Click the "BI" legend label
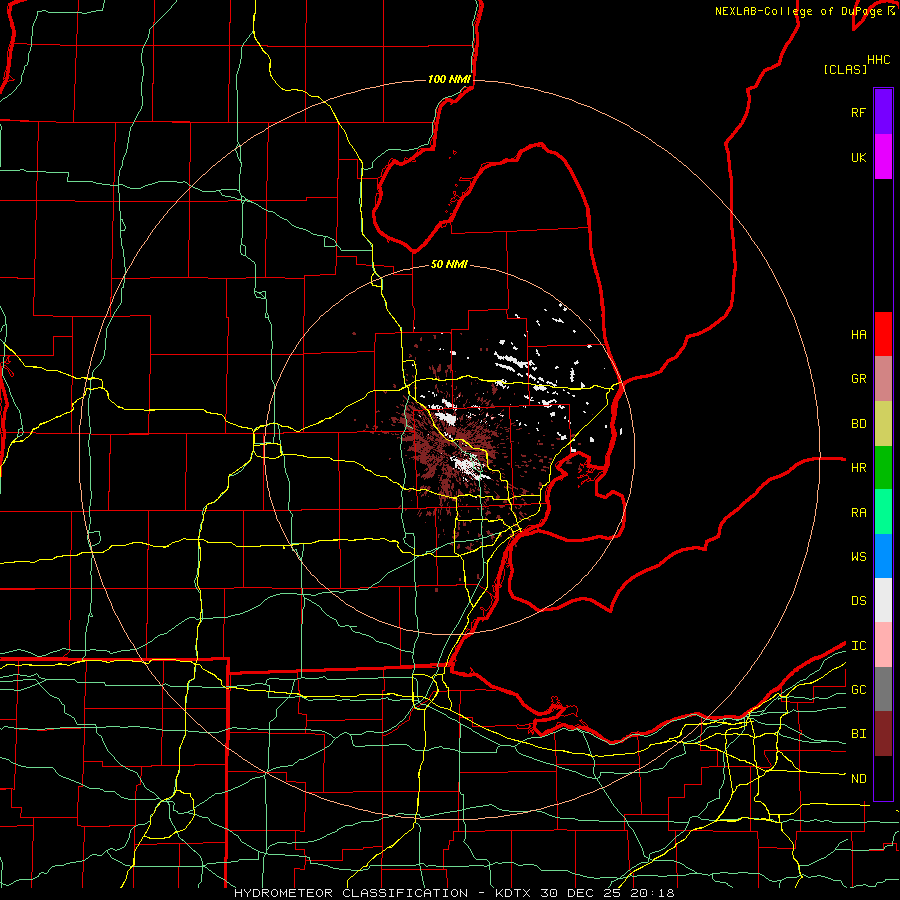This screenshot has height=900, width=900. [858, 734]
